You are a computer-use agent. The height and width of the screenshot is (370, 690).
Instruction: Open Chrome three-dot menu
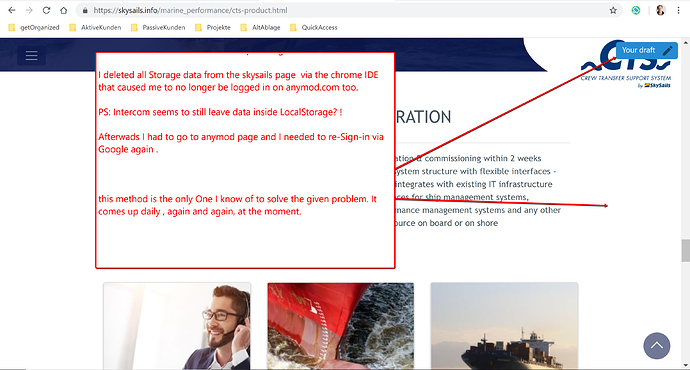[x=678, y=10]
